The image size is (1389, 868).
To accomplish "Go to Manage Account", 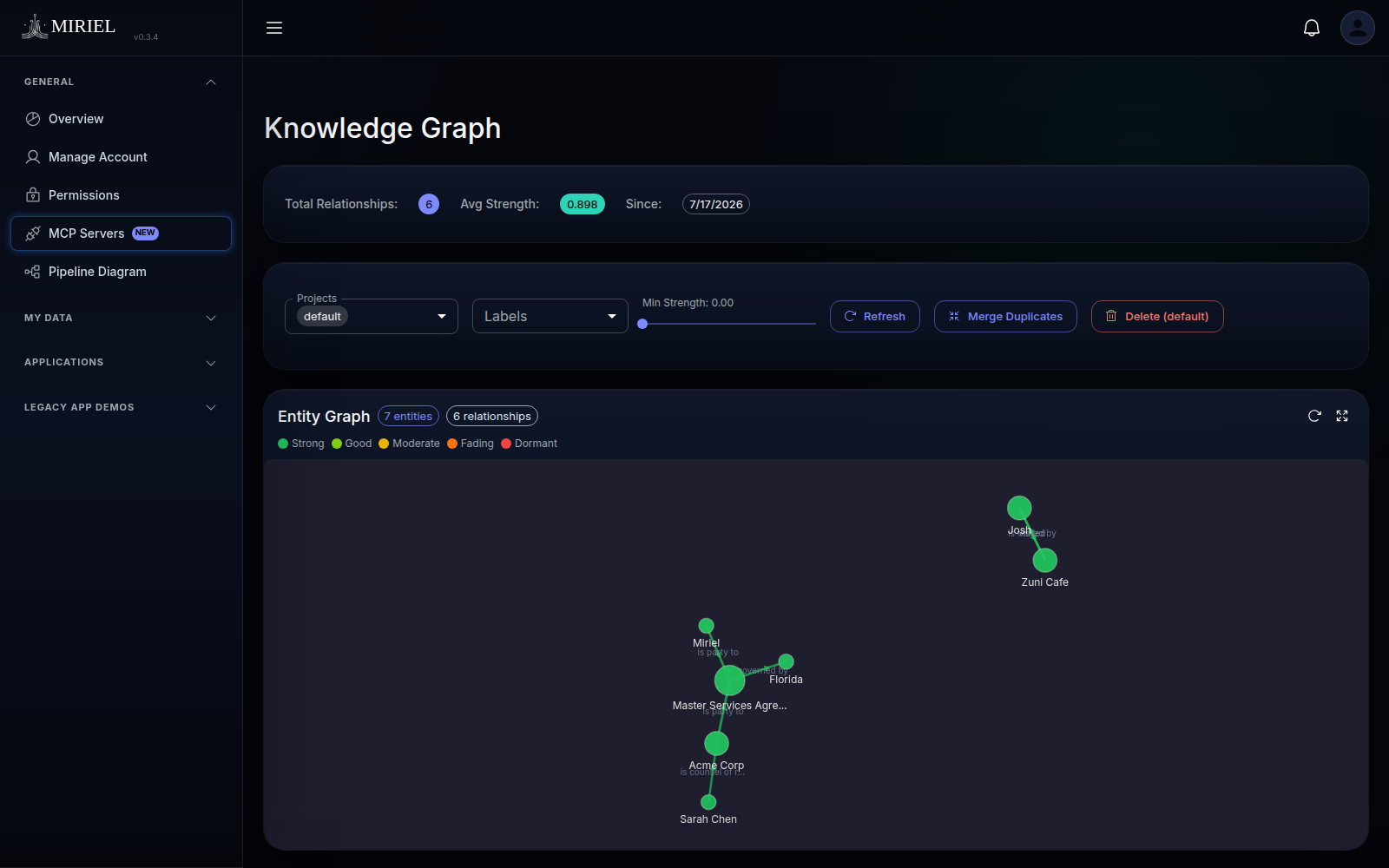I will click(x=121, y=157).
